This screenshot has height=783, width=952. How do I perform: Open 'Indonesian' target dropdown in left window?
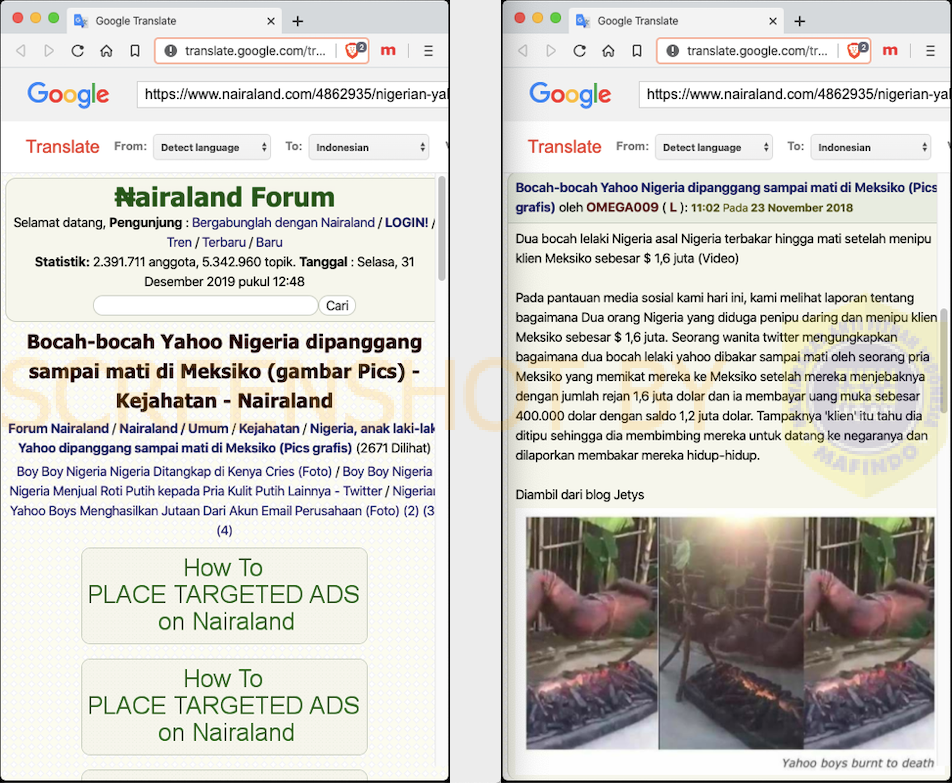pyautogui.click(x=368, y=147)
